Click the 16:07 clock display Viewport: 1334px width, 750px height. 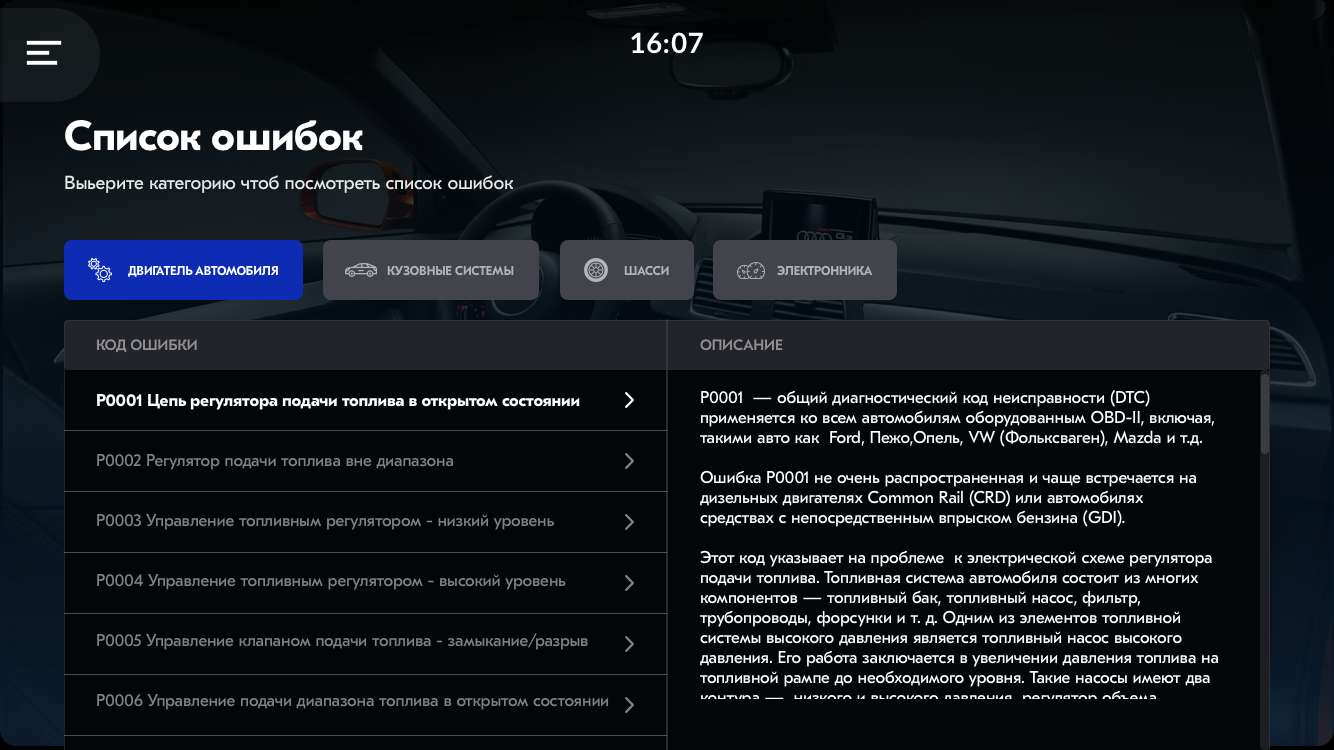tap(667, 43)
